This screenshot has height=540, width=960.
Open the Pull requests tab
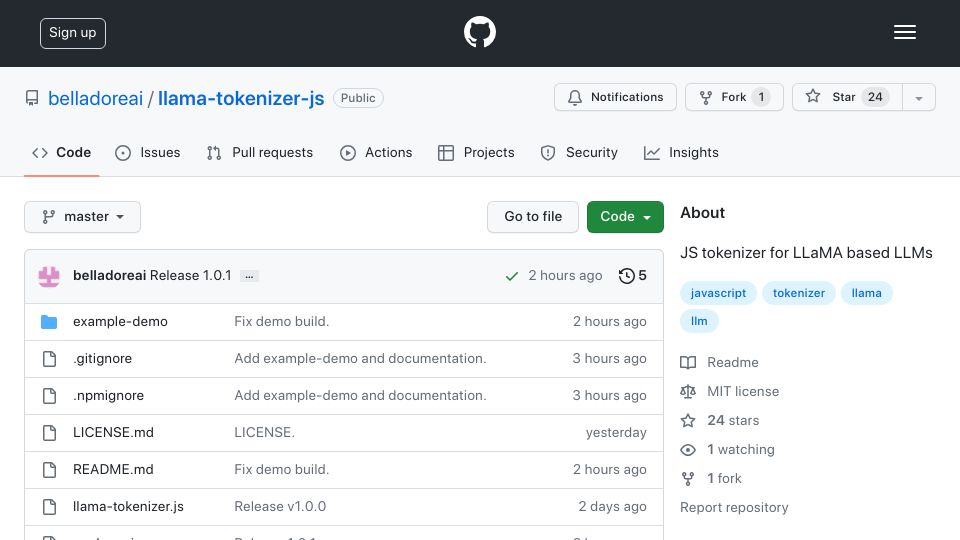pyautogui.click(x=260, y=152)
